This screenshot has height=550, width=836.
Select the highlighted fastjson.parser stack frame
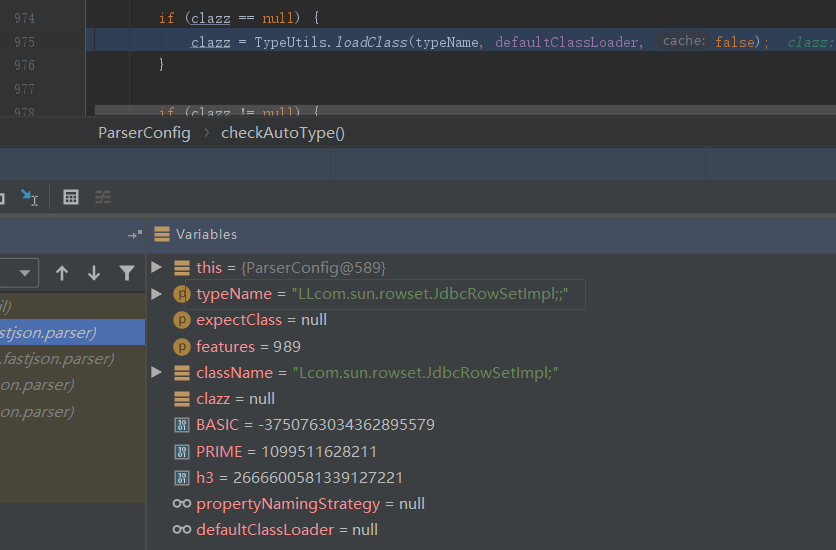pos(72,333)
